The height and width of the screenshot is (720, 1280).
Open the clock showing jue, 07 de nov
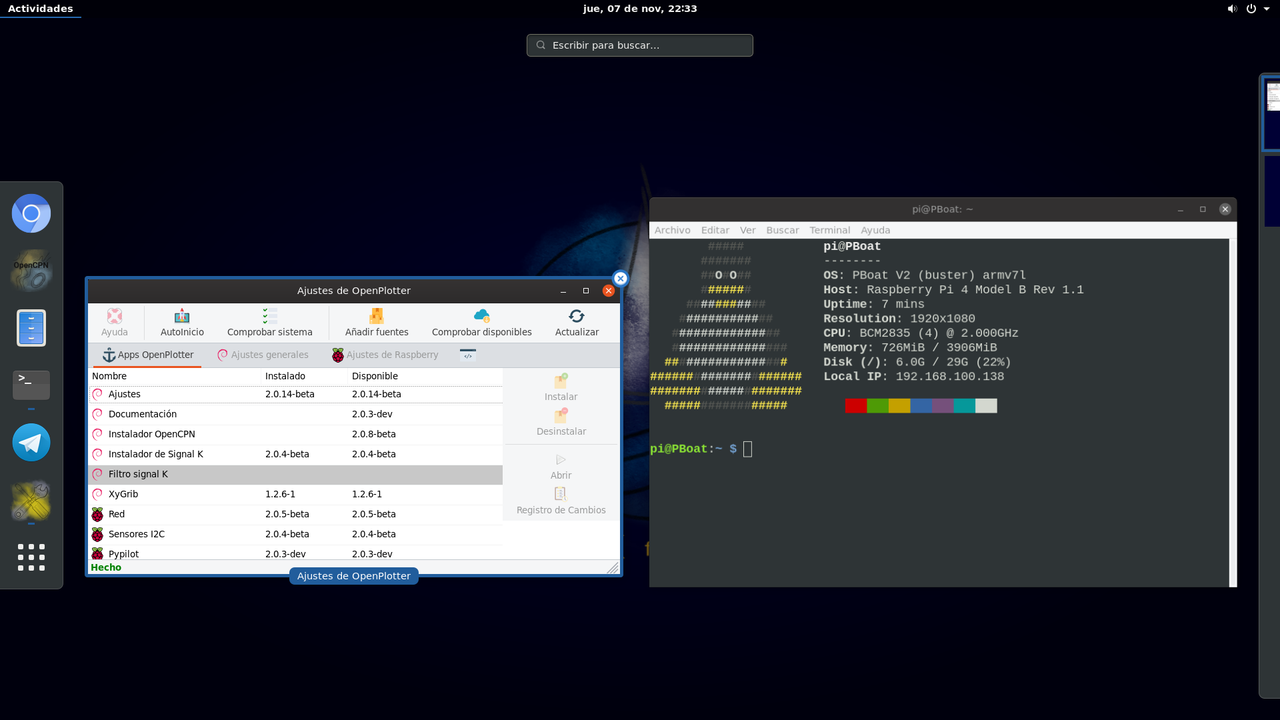point(640,8)
